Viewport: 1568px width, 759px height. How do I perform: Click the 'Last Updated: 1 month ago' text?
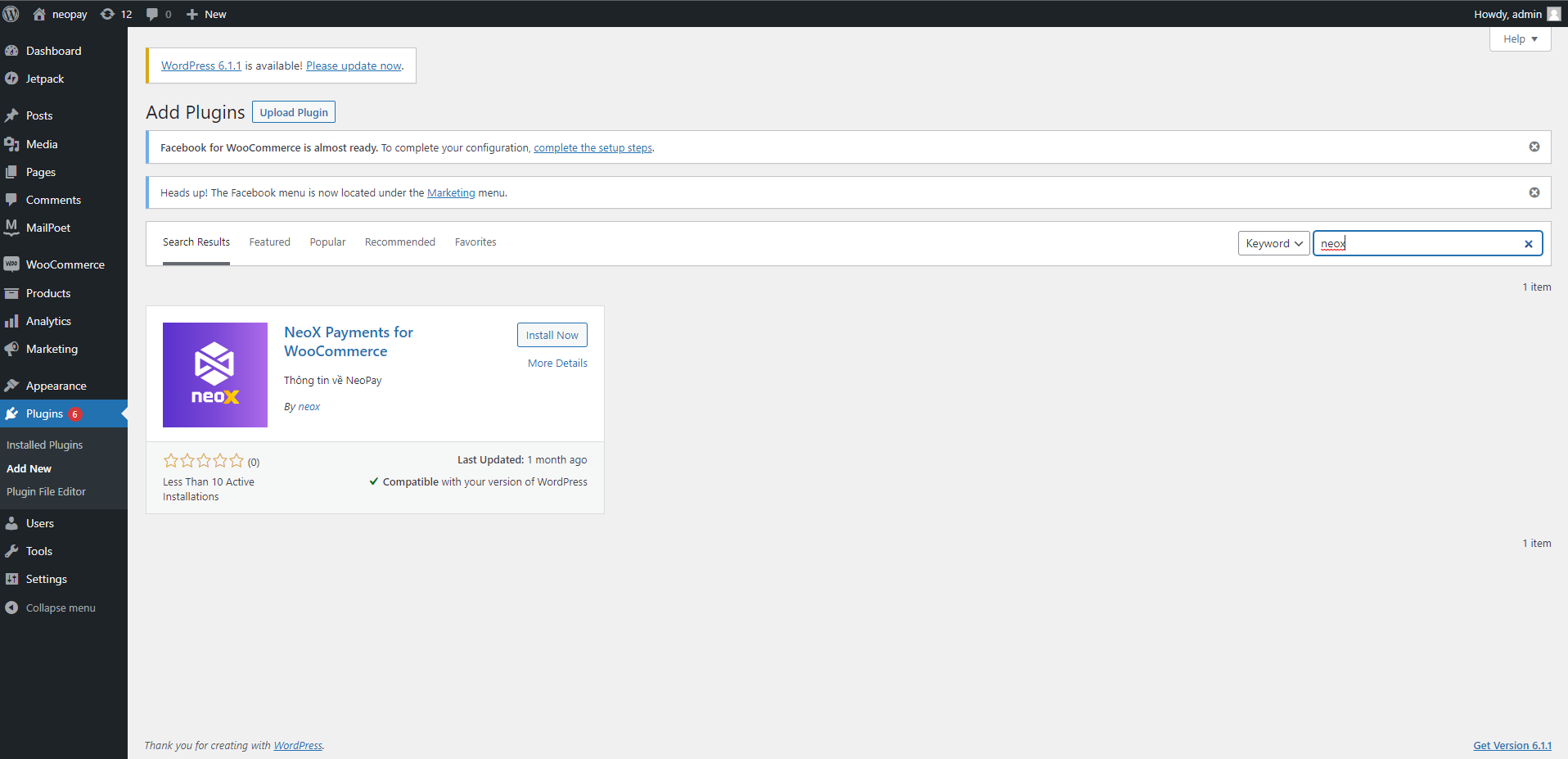click(x=522, y=460)
